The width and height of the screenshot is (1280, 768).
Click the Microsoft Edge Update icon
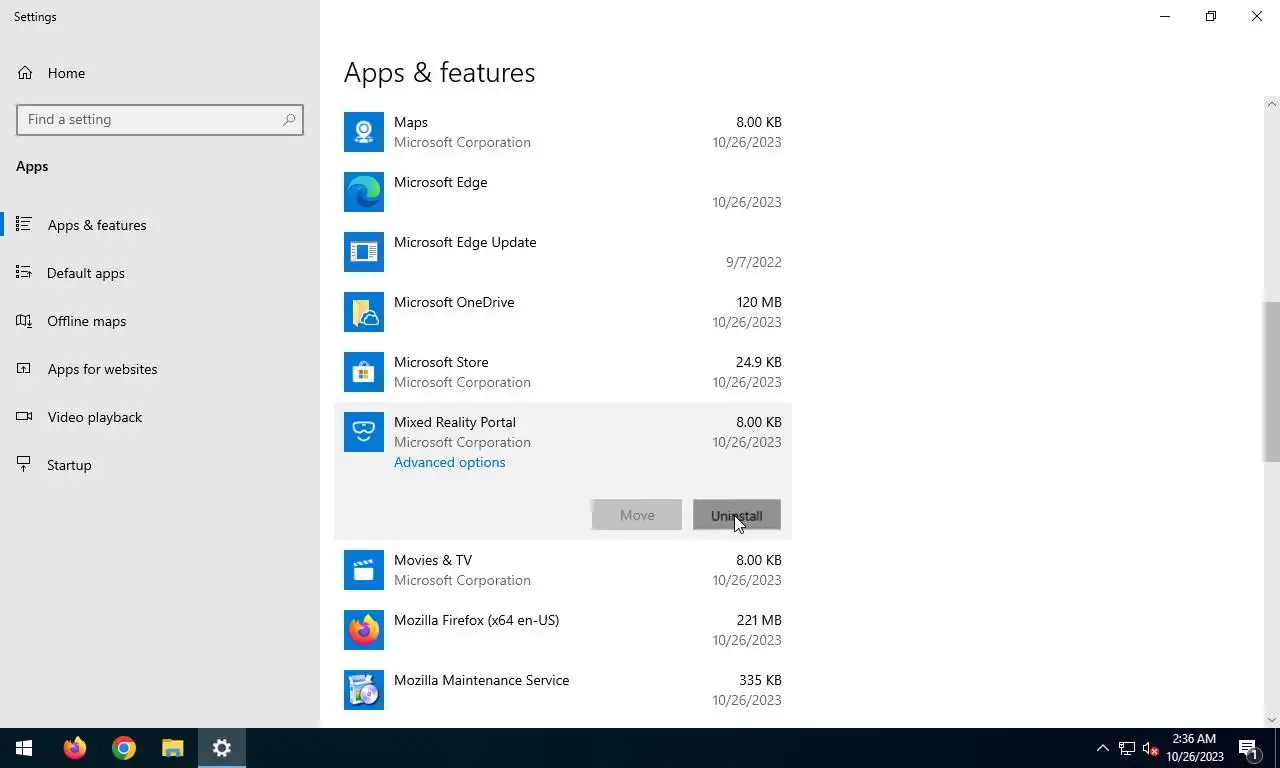coord(364,252)
